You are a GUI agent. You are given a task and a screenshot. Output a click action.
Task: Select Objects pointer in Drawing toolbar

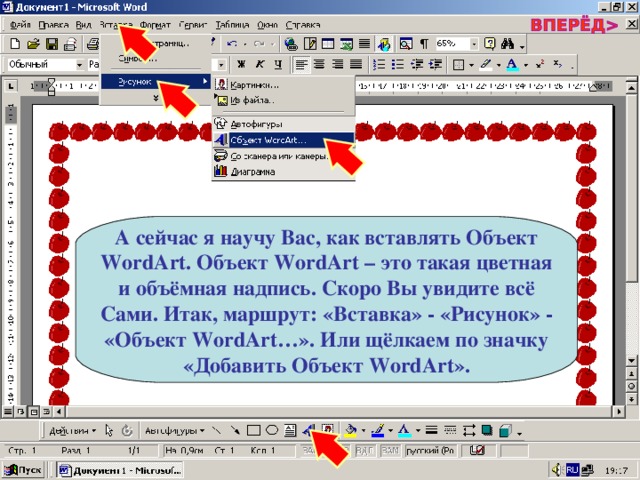pos(109,430)
